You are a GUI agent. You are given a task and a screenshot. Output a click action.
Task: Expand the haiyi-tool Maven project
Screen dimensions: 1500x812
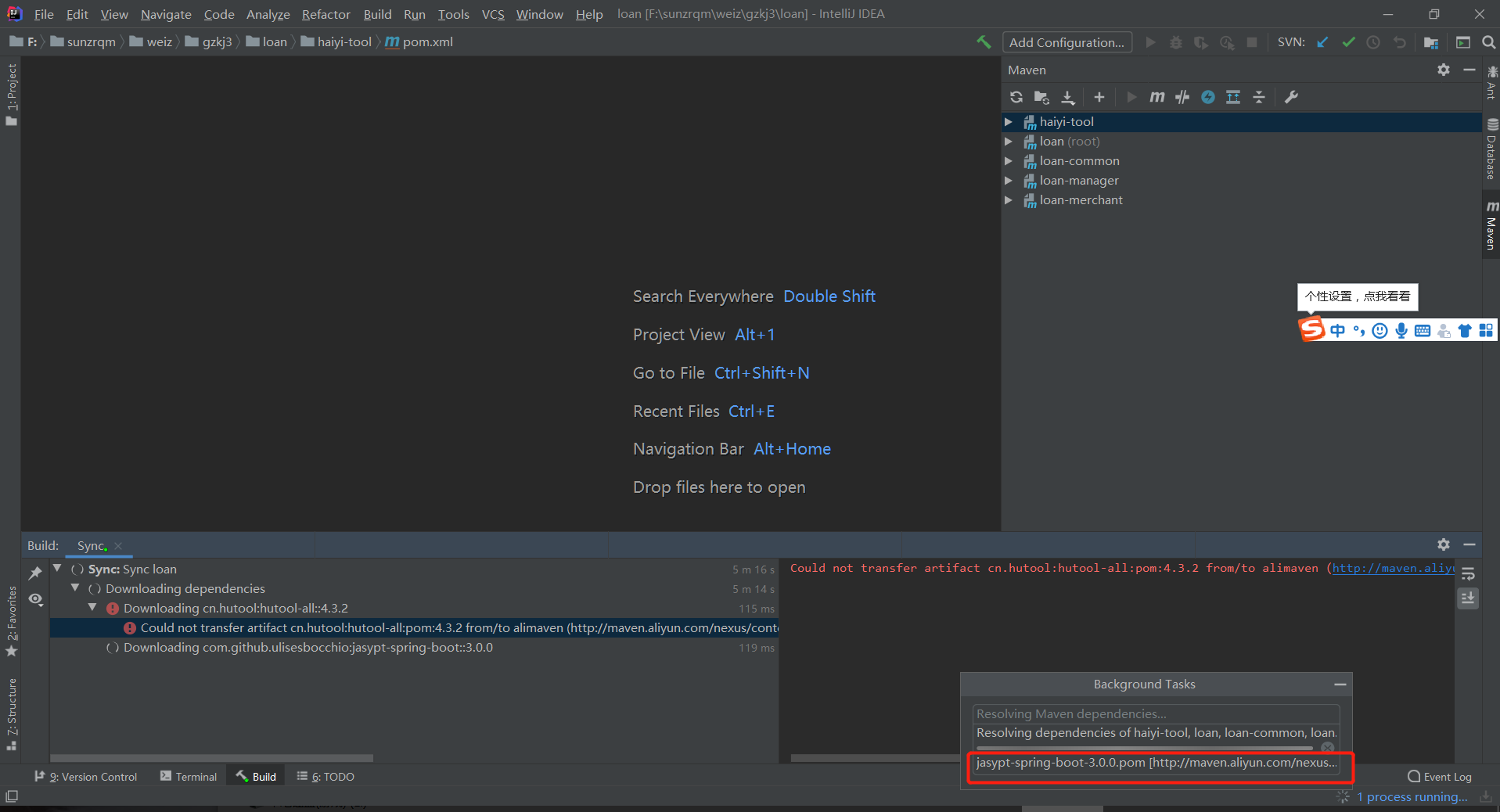pos(1009,122)
